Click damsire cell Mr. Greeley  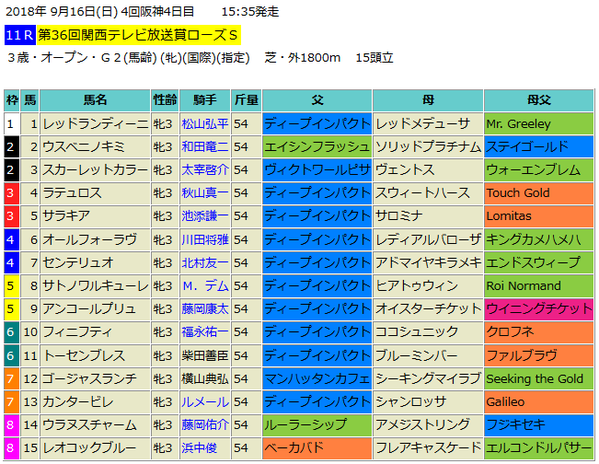coord(539,124)
